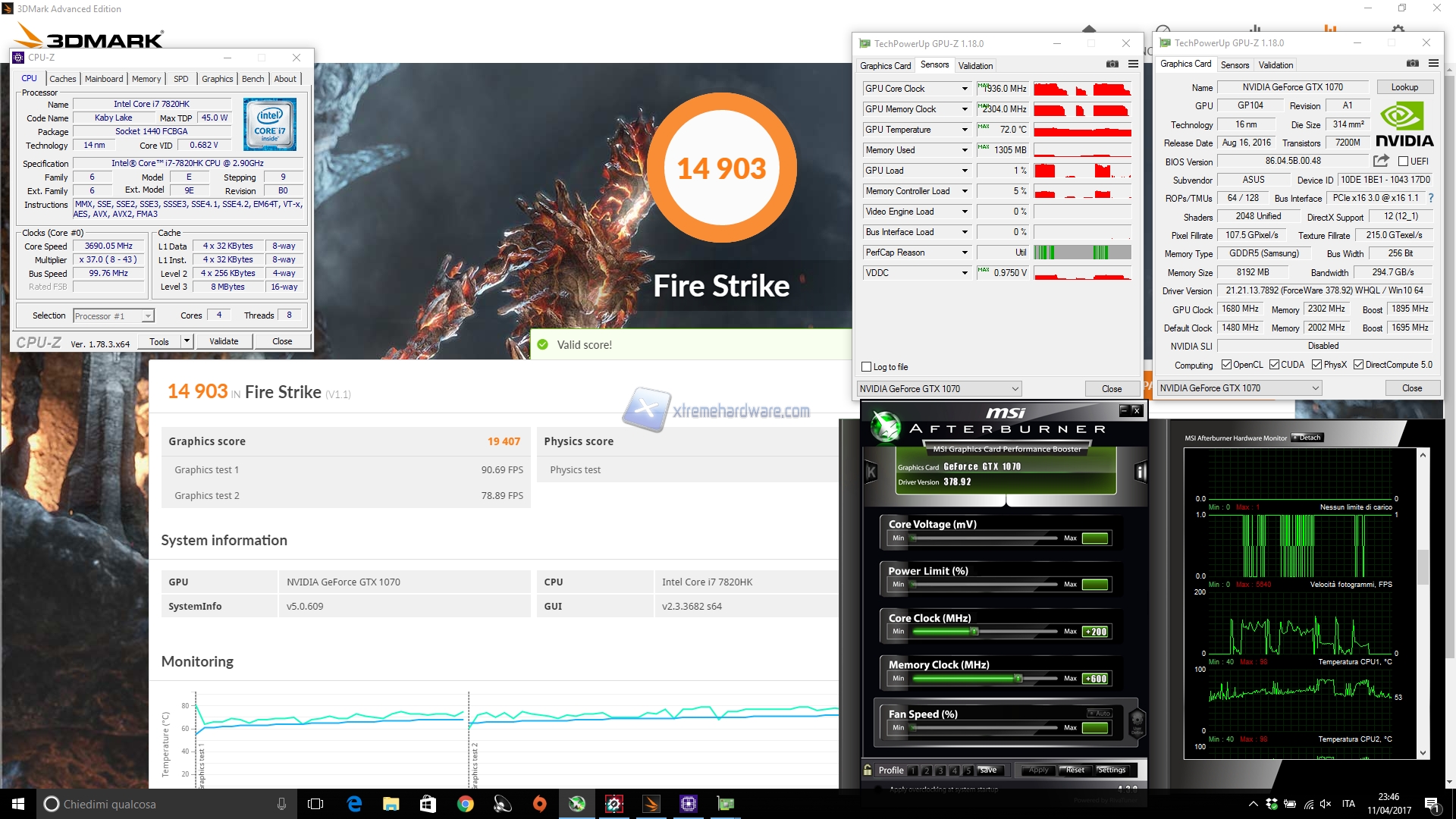
Task: Click the Core Clock slider handle
Action: pos(974,631)
